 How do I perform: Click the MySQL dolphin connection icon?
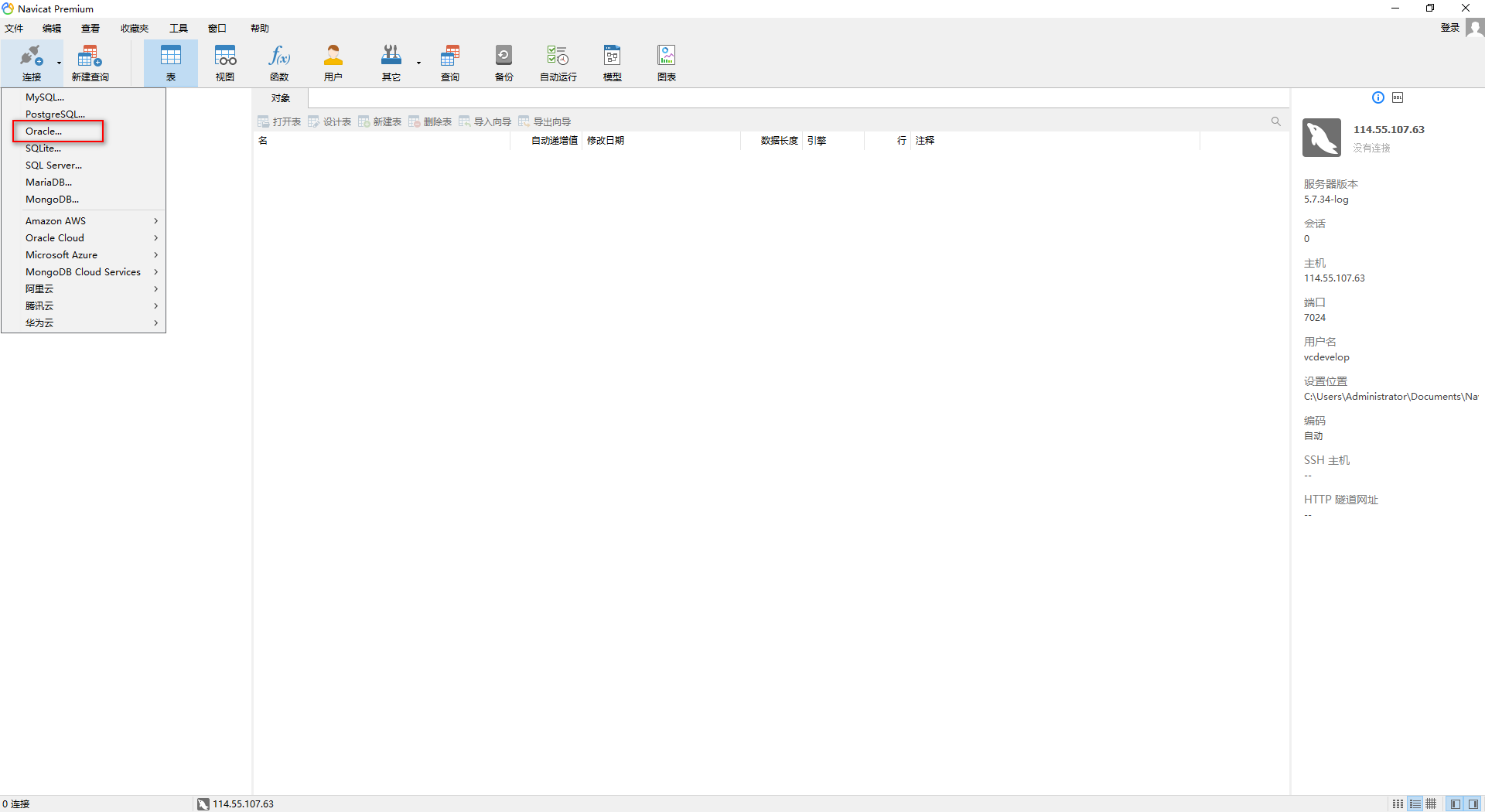point(1322,138)
